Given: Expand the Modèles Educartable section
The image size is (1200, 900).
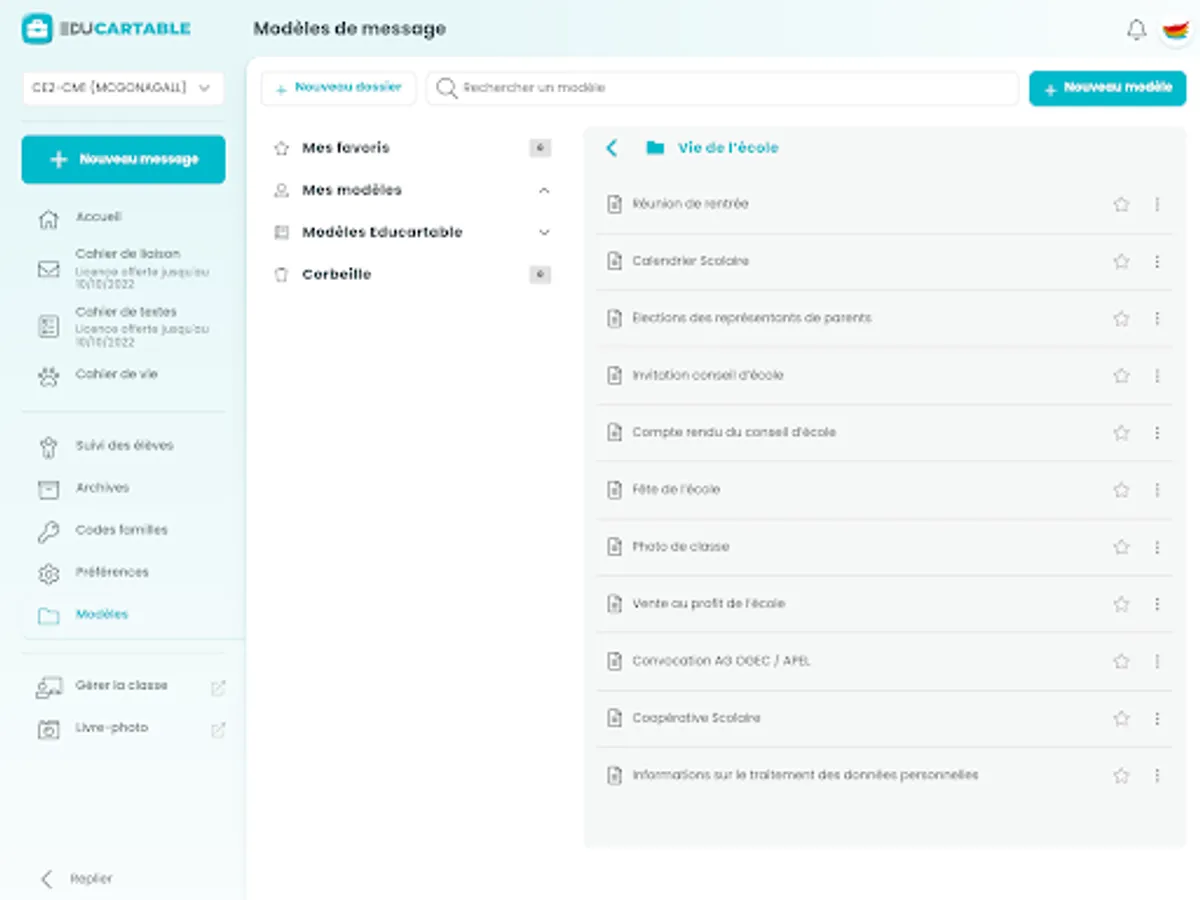Looking at the screenshot, I should pos(544,232).
